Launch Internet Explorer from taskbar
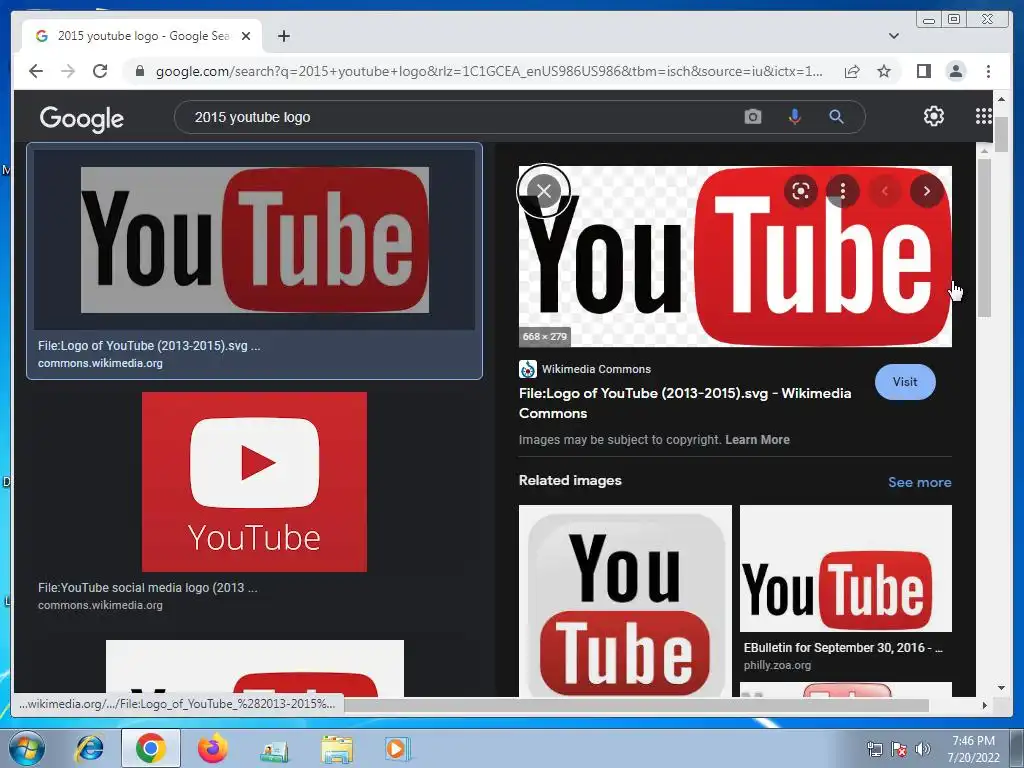This screenshot has width=1024, height=768. [90, 748]
